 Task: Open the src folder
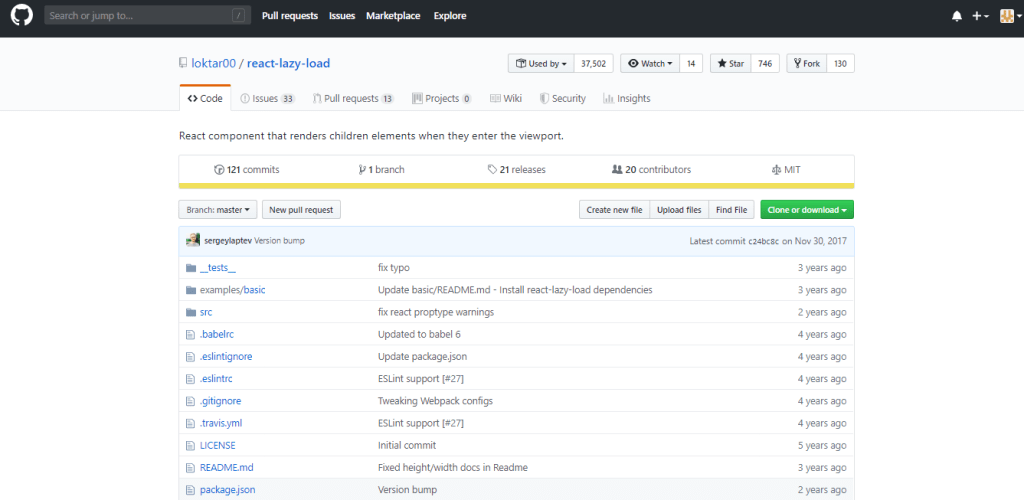206,312
